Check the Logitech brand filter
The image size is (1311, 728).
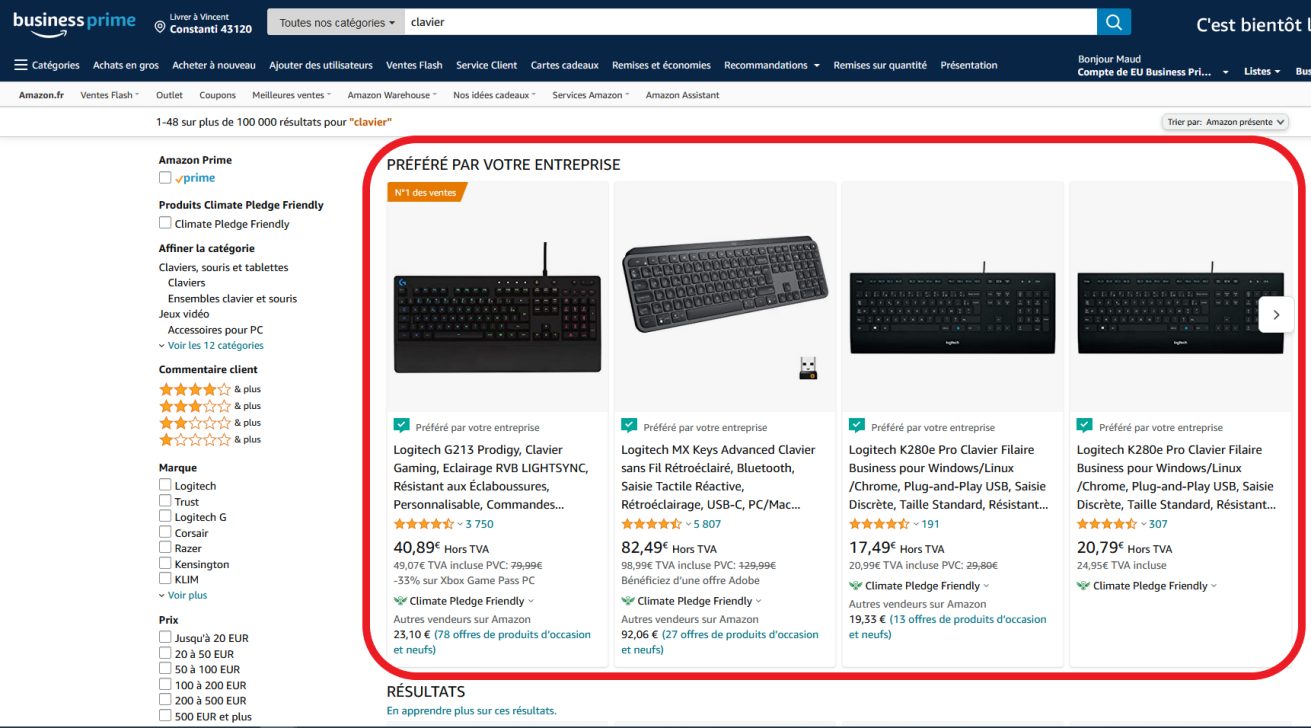click(165, 486)
